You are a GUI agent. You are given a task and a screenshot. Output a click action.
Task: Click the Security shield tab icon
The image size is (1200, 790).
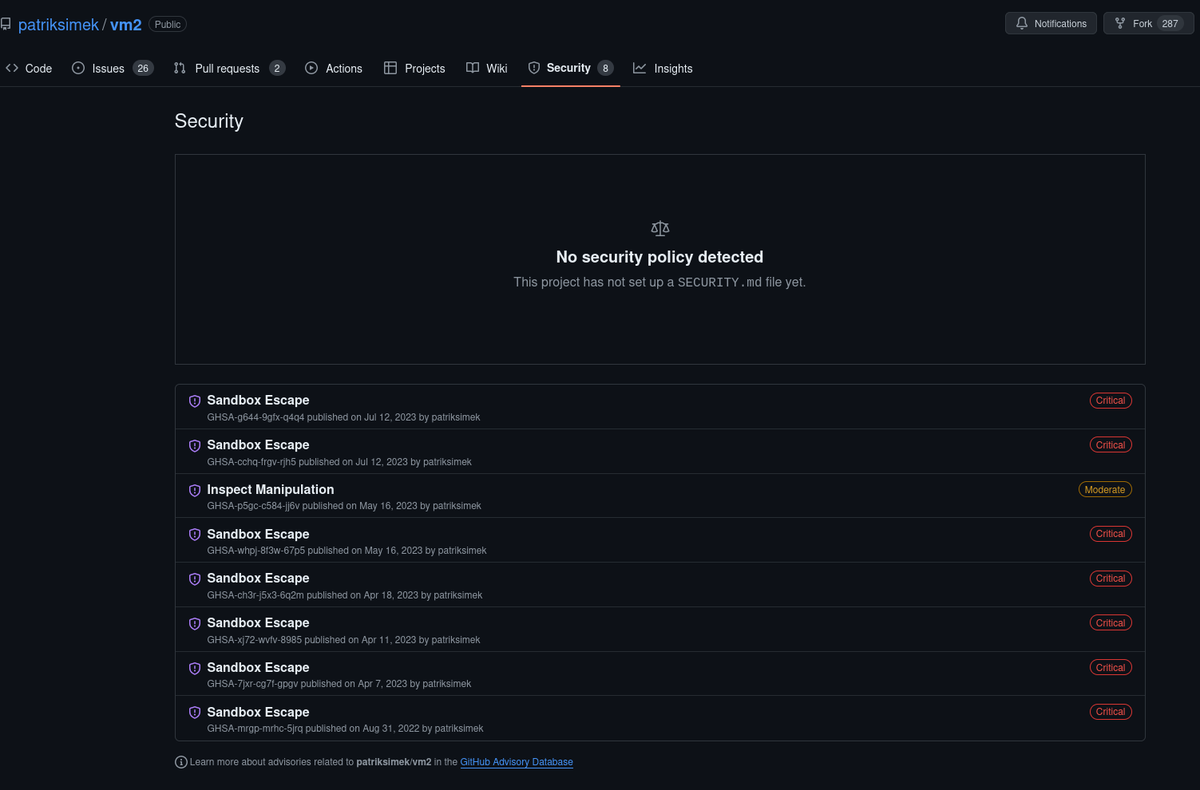pyautogui.click(x=534, y=68)
